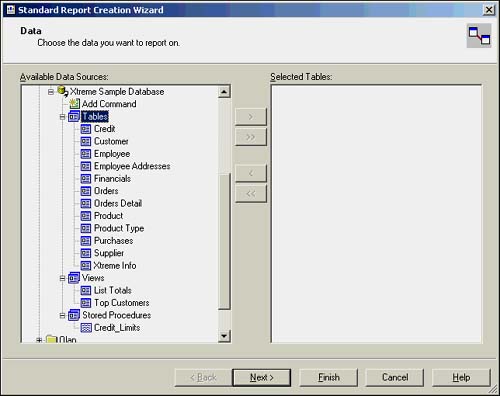Collapse the Stored Procedures node
The height and width of the screenshot is (396, 500).
[62, 316]
